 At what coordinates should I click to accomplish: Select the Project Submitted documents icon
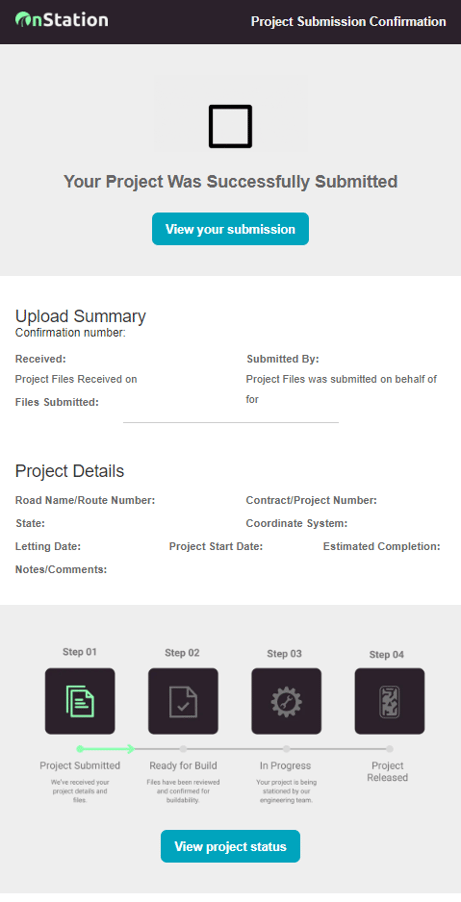(x=80, y=701)
